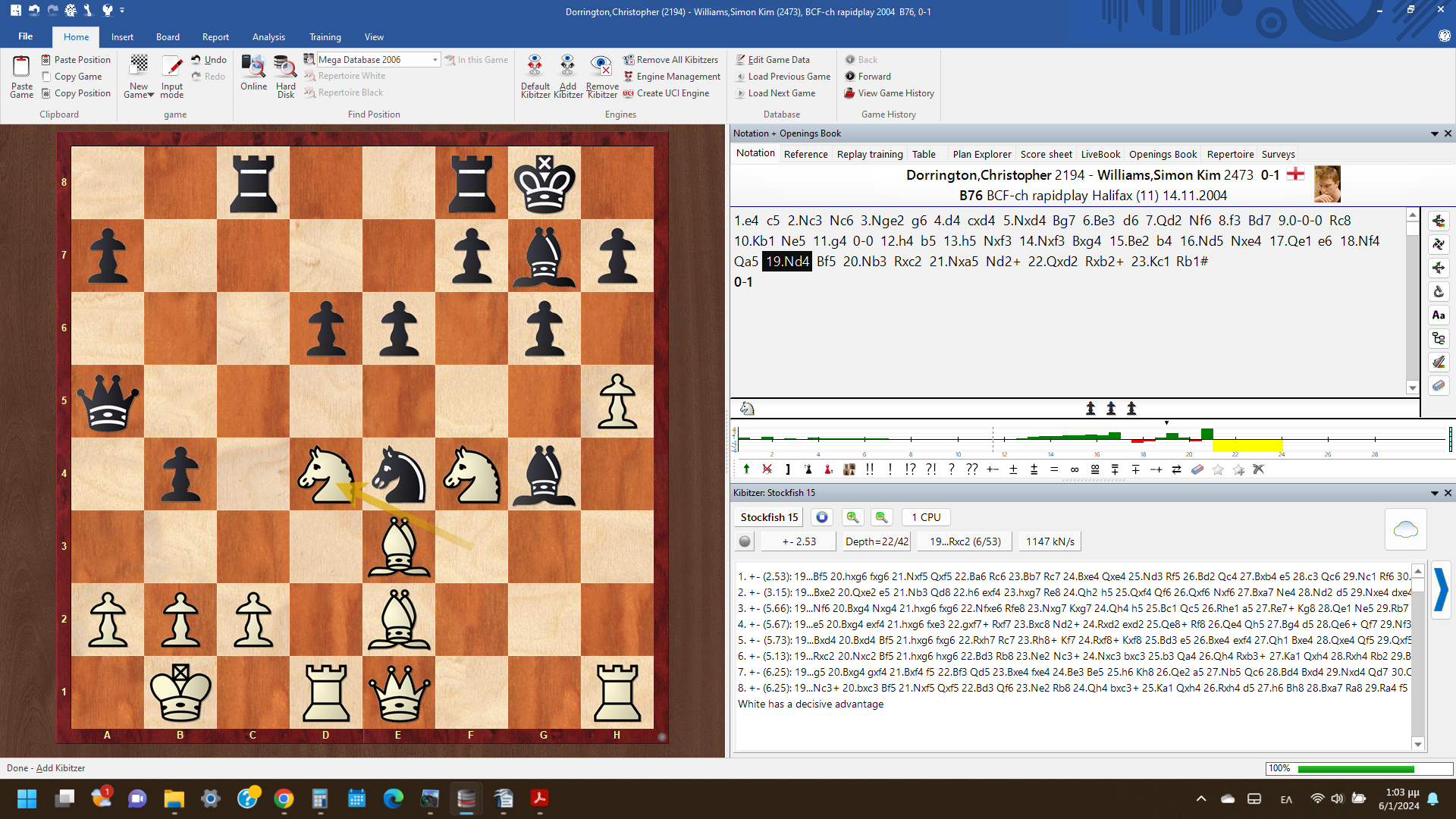
Task: Click Load Next Game
Action: [x=781, y=93]
